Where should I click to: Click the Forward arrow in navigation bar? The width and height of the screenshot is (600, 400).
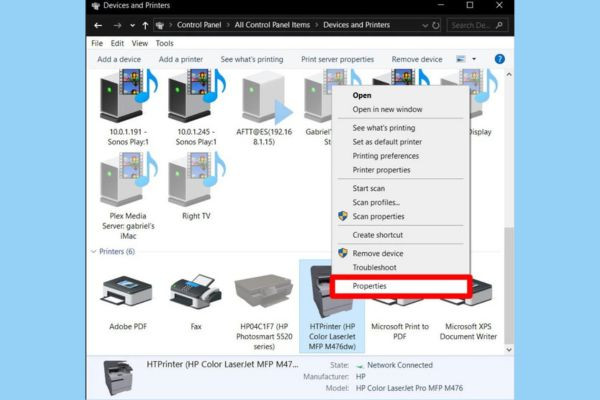pyautogui.click(x=117, y=25)
